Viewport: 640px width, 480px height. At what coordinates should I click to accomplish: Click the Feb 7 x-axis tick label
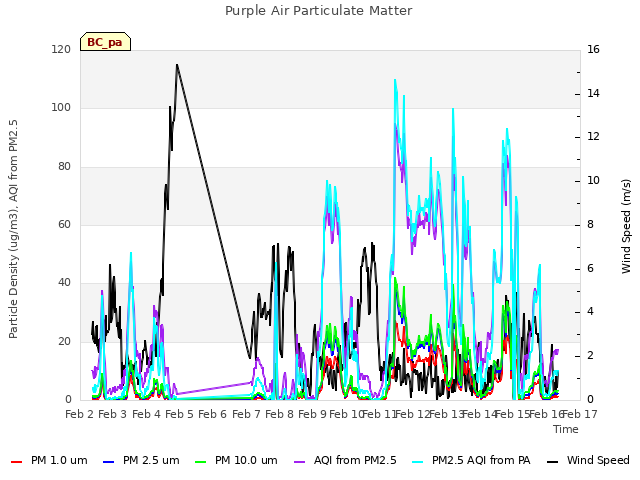coord(246,414)
